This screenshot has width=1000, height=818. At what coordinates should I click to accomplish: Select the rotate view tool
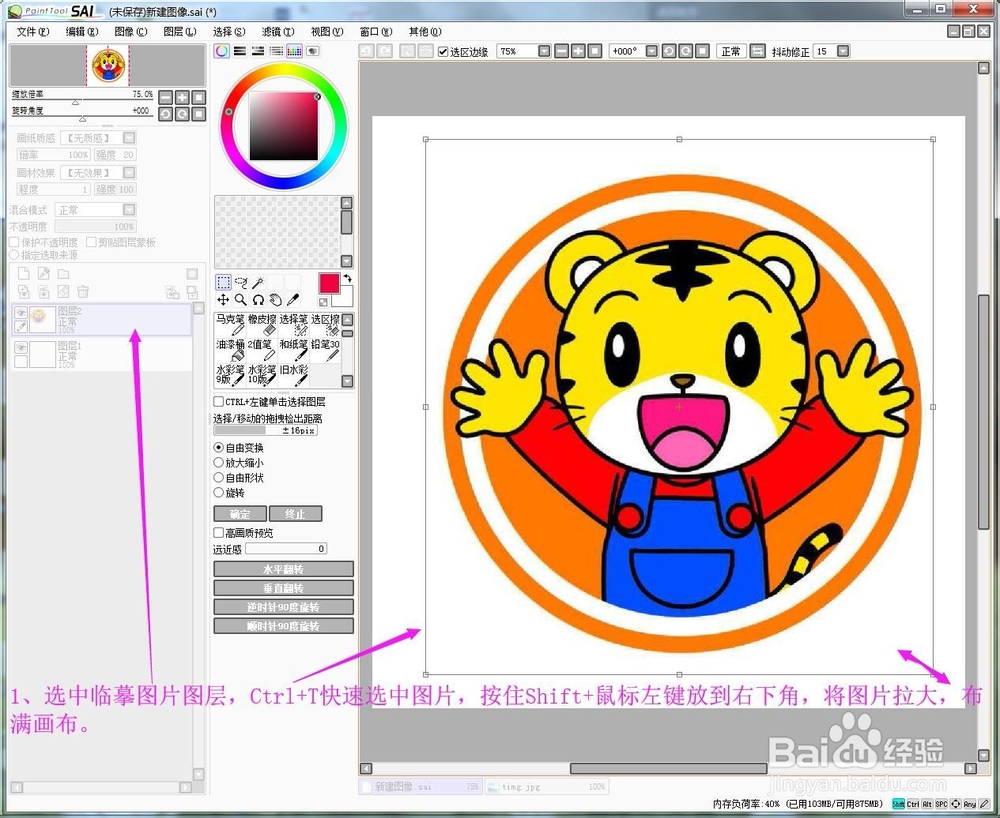click(x=258, y=300)
